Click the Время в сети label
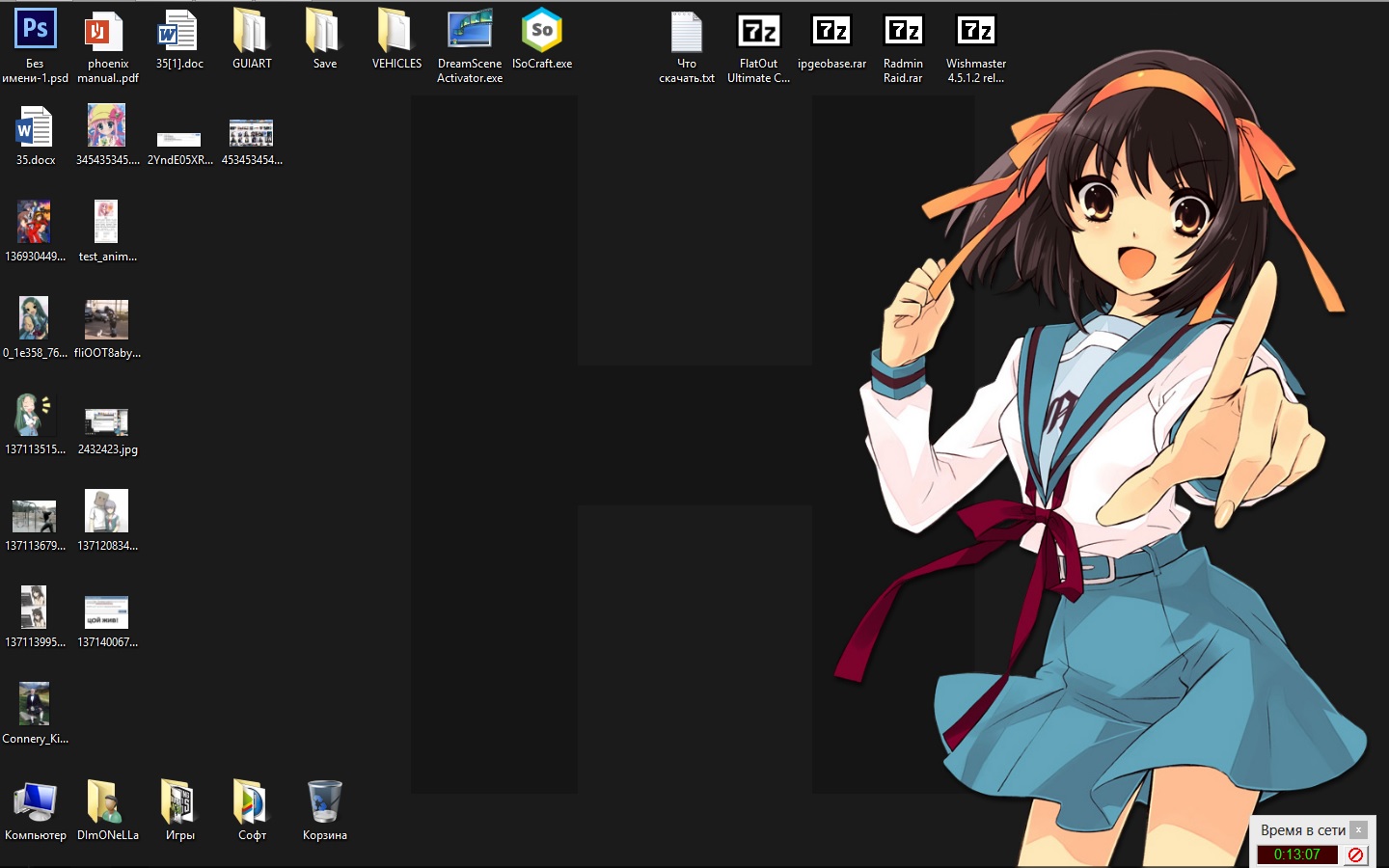 coord(1302,830)
